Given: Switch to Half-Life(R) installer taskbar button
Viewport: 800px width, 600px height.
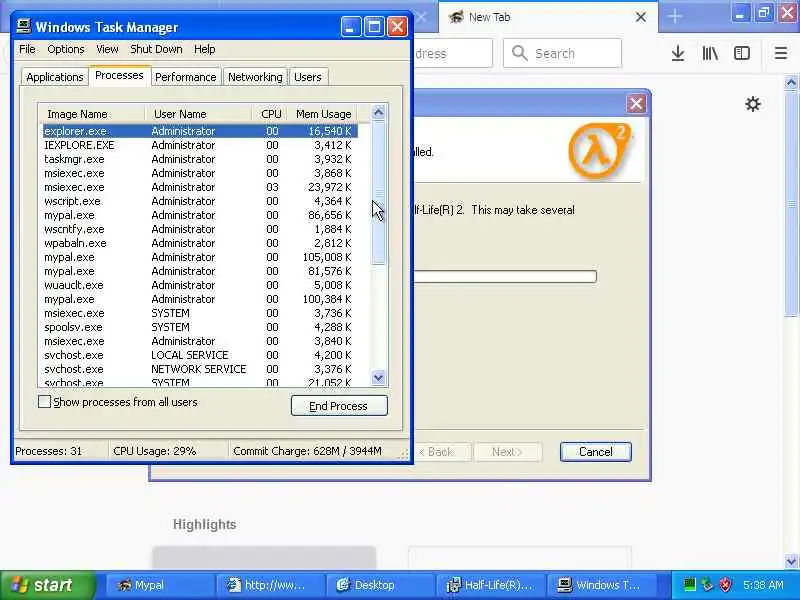Looking at the screenshot, I should coord(490,585).
